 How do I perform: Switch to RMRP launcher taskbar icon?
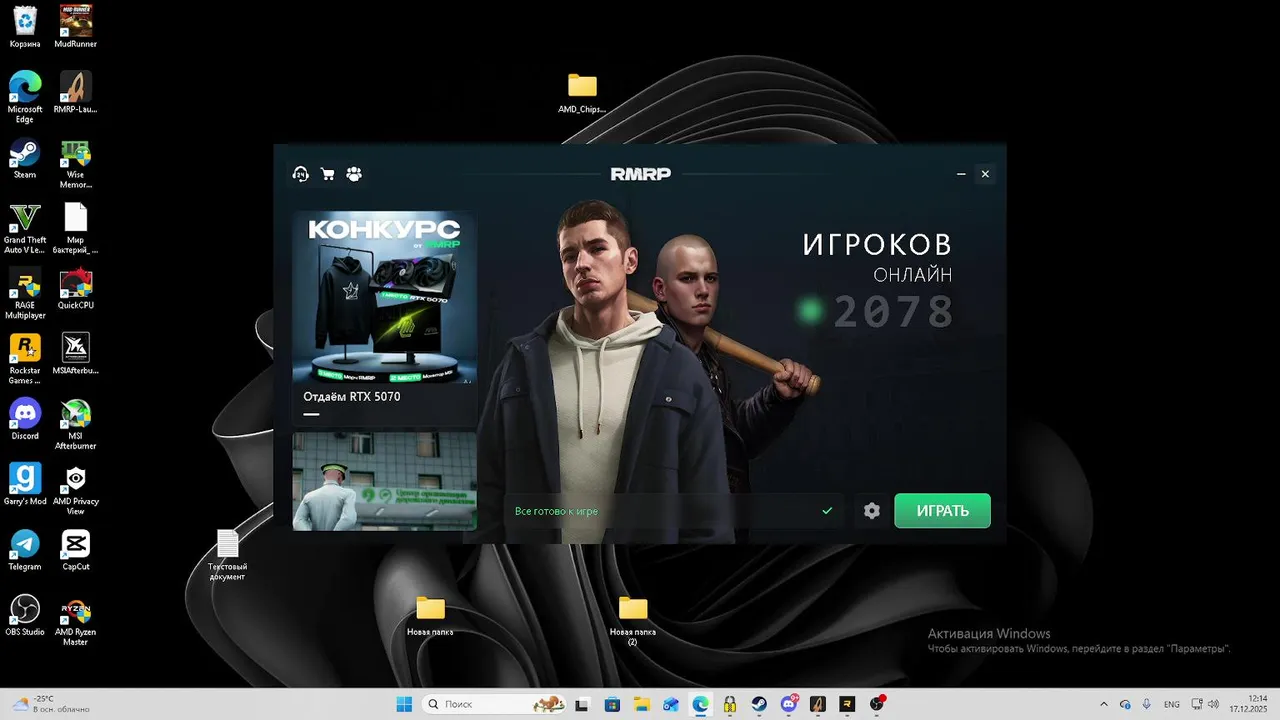pos(818,704)
